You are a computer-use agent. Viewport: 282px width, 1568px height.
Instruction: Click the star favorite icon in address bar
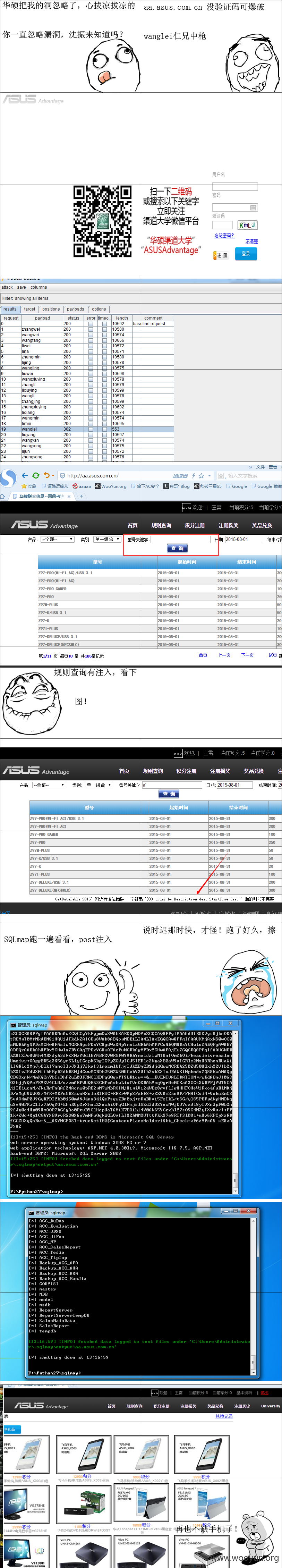pyautogui.click(x=201, y=475)
